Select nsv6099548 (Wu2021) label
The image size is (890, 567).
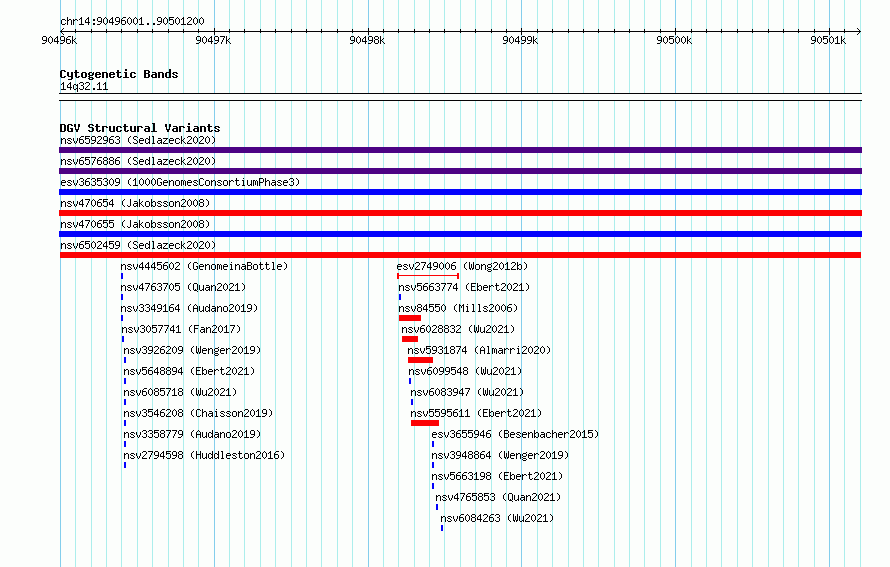pos(465,371)
